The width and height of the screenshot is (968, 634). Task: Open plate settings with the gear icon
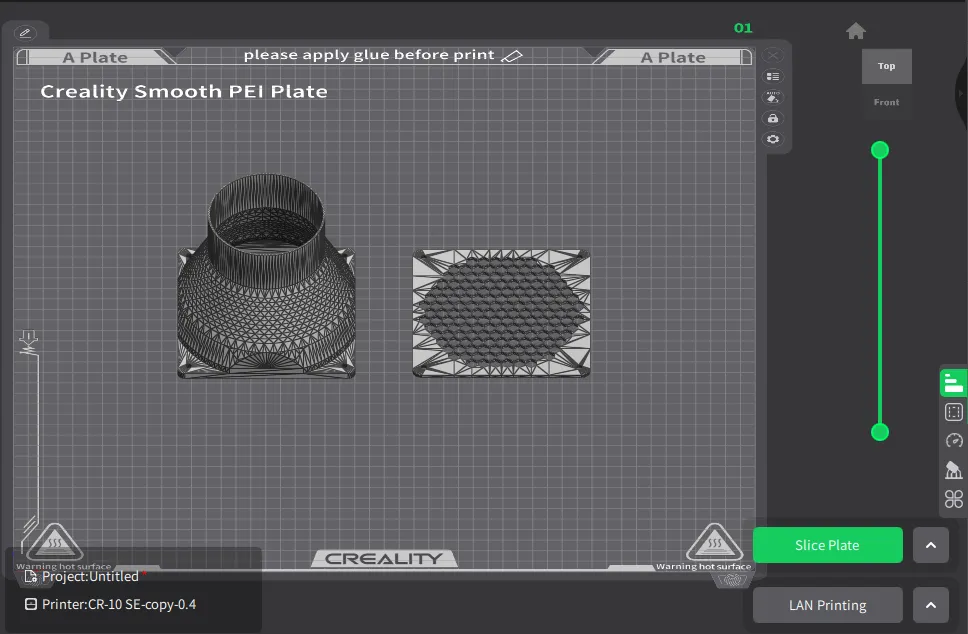772,140
